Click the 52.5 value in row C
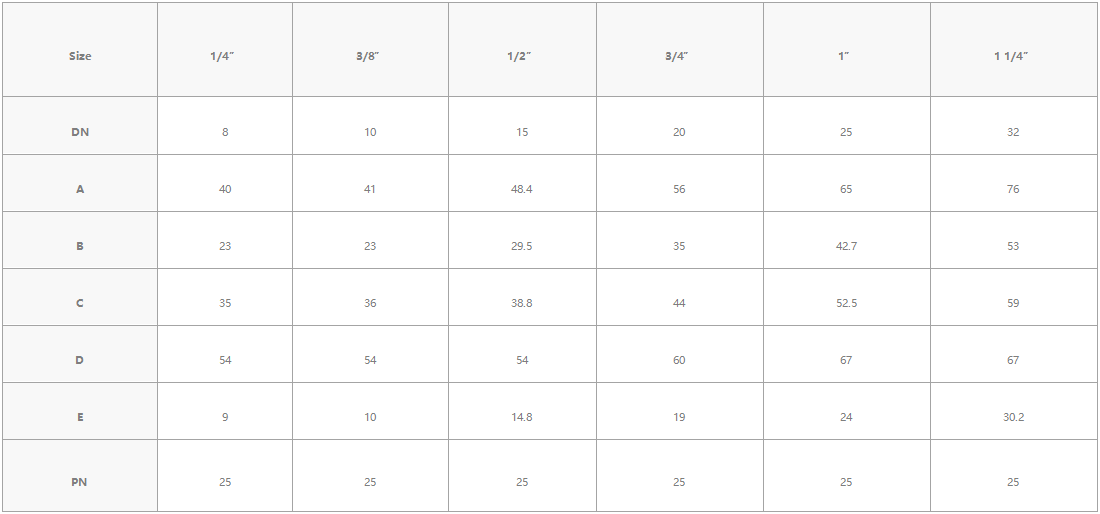The width and height of the screenshot is (1100, 514). click(x=846, y=303)
